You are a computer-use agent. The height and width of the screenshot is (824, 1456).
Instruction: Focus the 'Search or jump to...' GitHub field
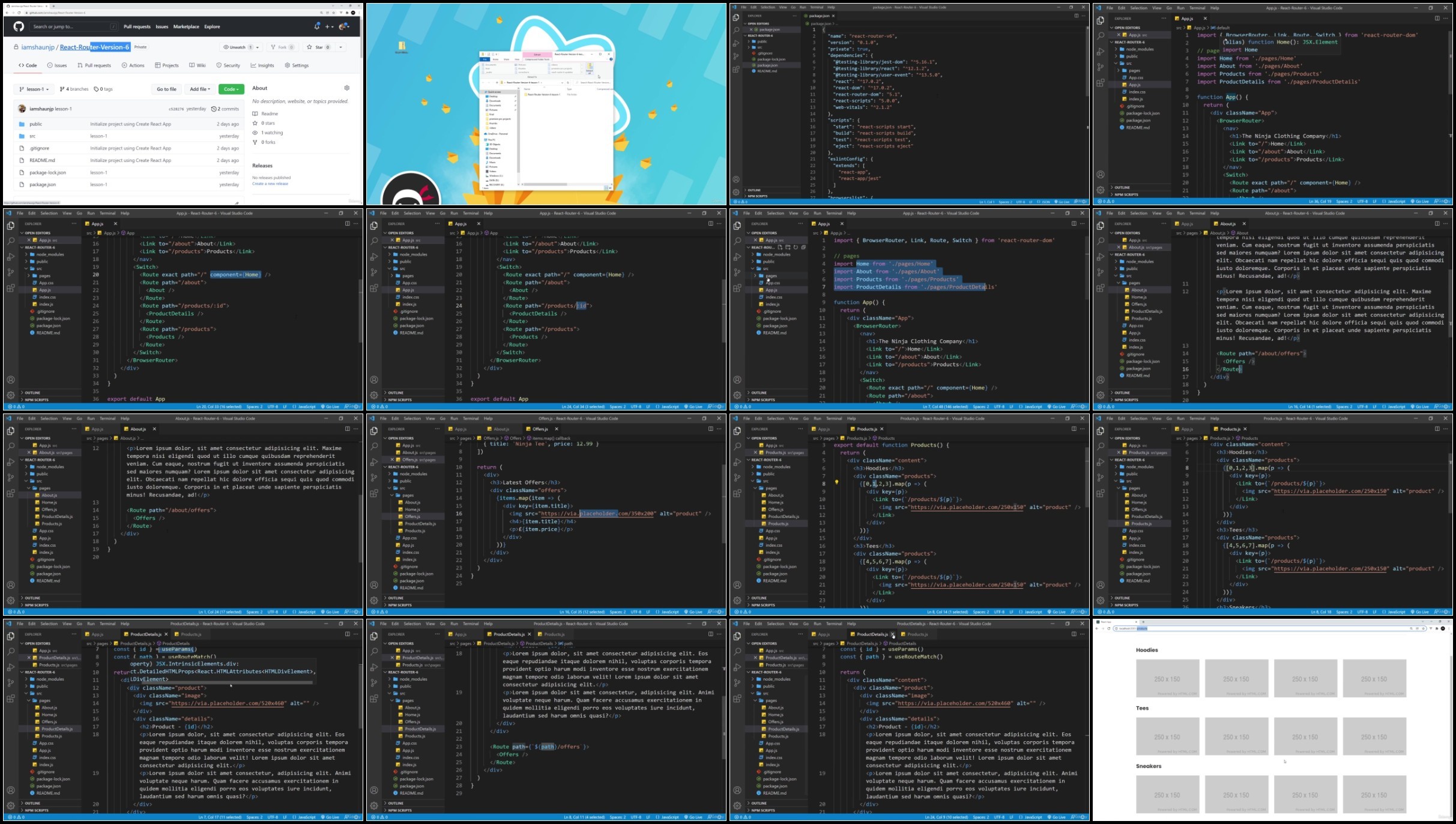tap(73, 26)
